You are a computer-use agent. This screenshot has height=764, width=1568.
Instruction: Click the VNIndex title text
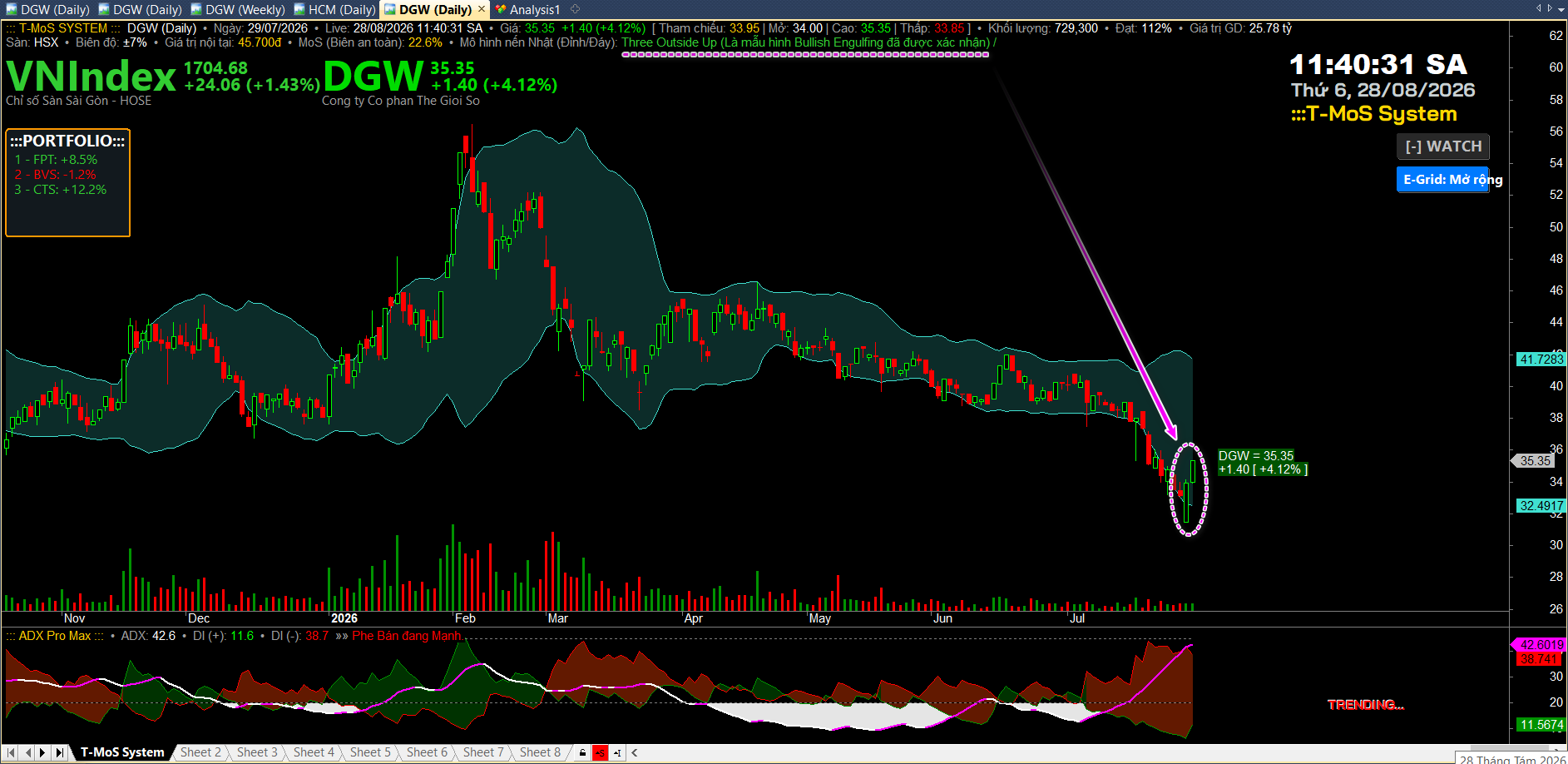pos(91,77)
